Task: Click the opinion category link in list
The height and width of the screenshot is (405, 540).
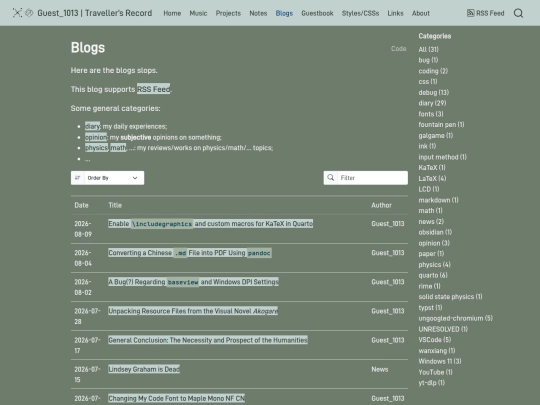Action: tap(96, 137)
